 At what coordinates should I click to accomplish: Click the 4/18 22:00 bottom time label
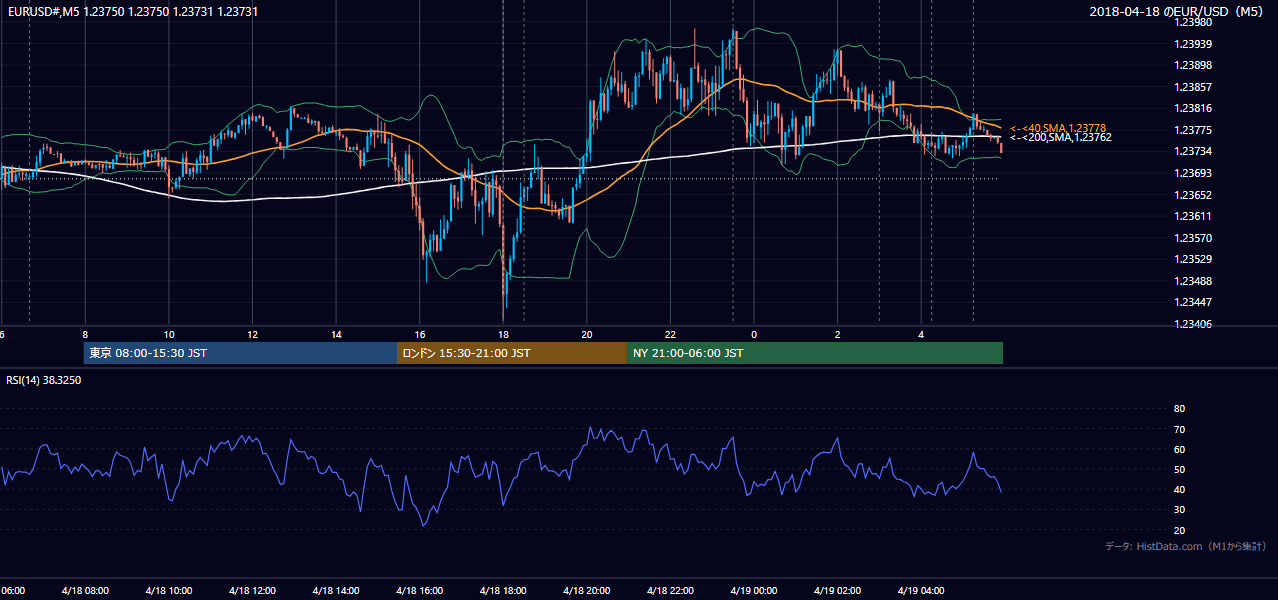point(670,591)
